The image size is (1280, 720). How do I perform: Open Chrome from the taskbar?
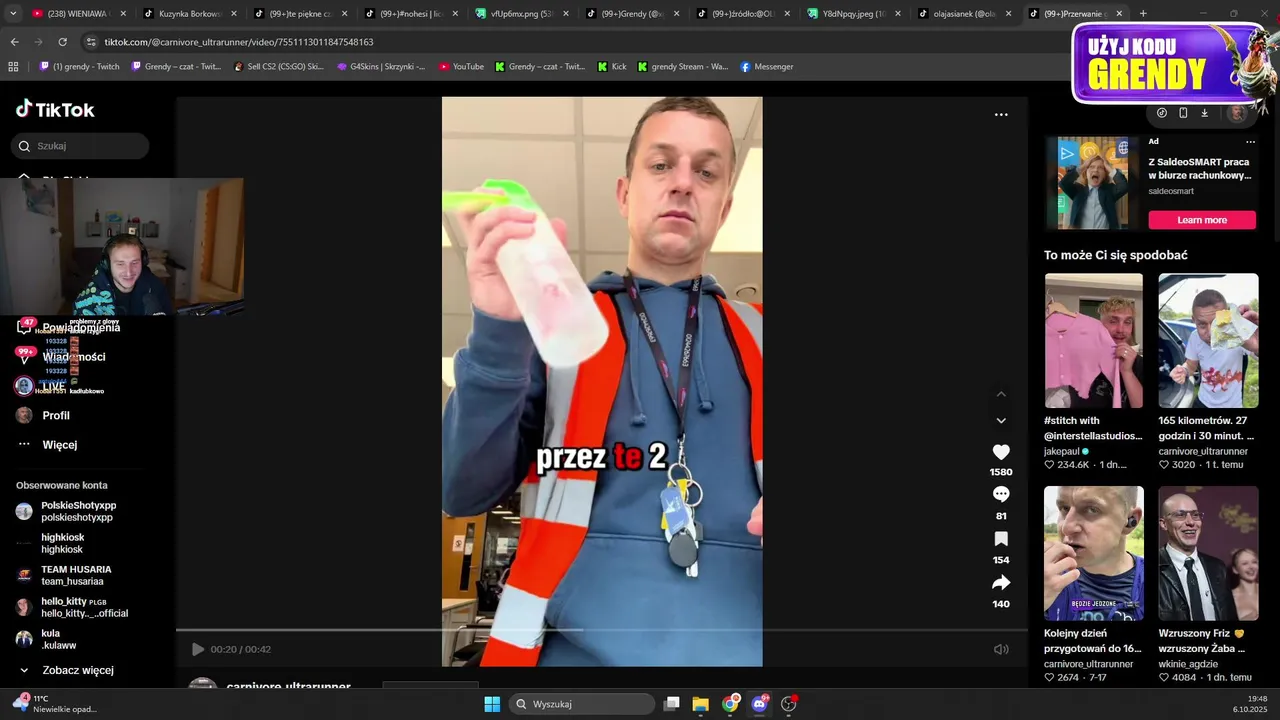pyautogui.click(x=730, y=704)
